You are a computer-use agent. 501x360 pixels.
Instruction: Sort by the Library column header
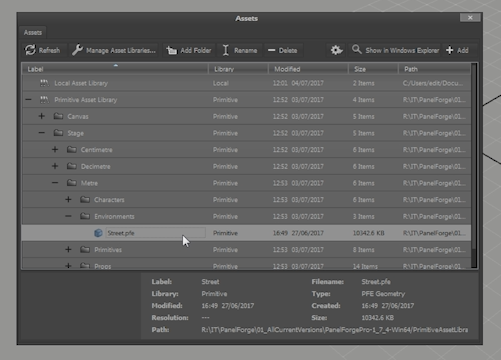point(238,69)
